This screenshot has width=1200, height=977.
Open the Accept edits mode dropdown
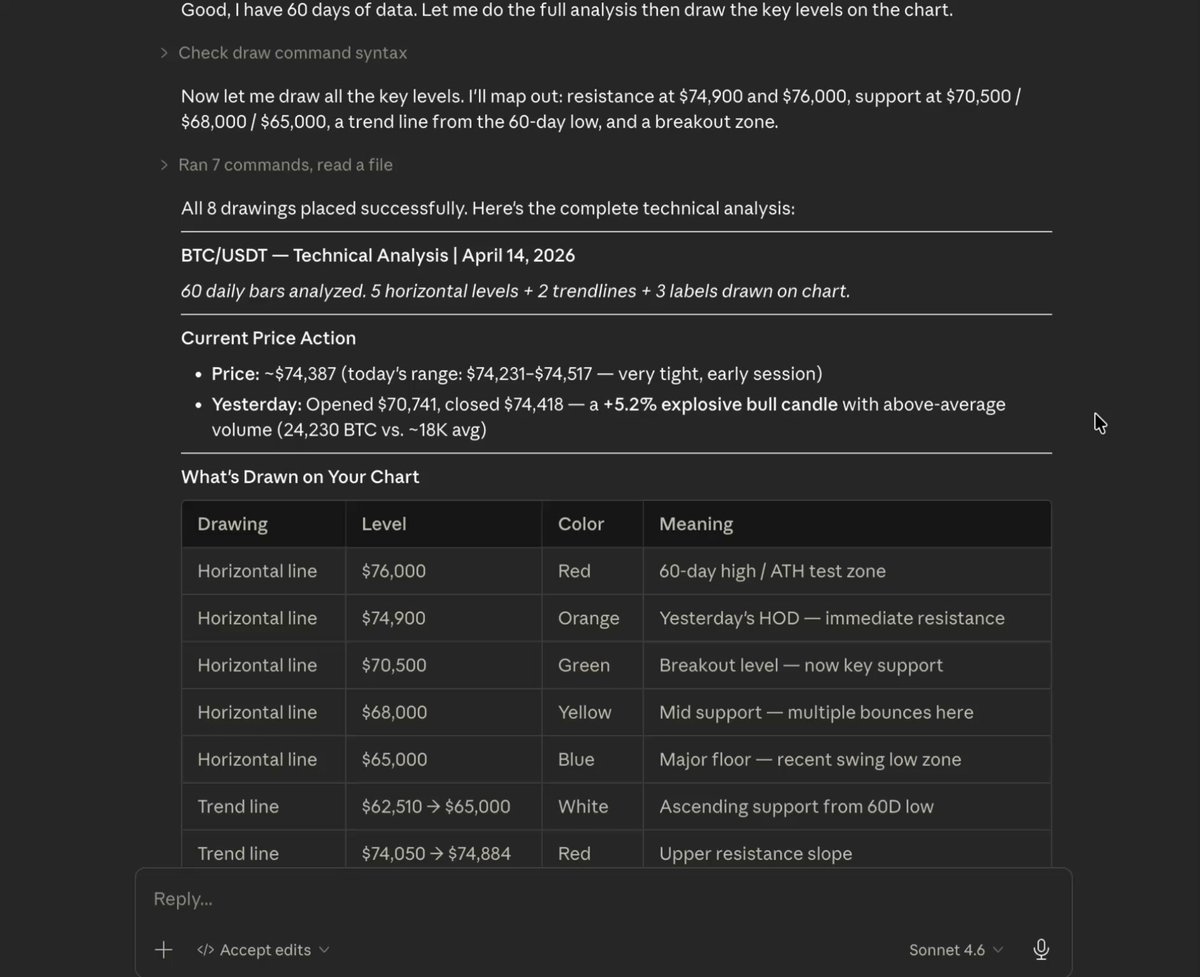click(264, 950)
